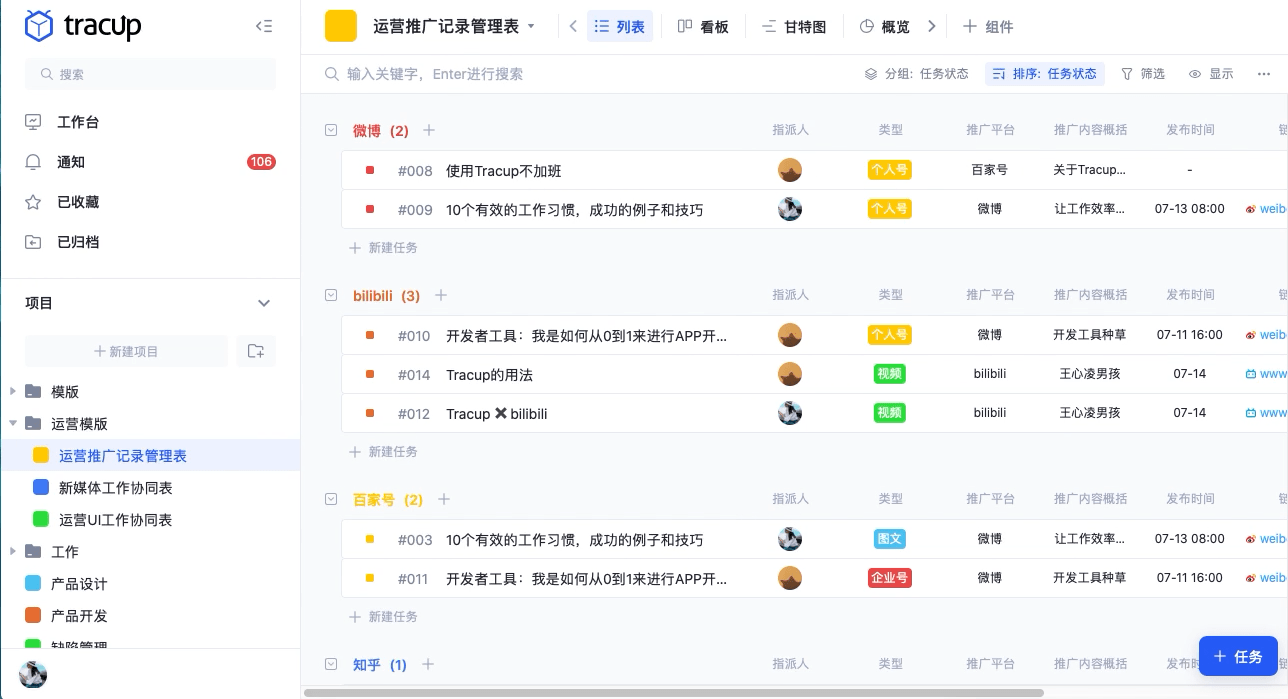This screenshot has width=1288, height=699.
Task: Collapse the sidebar with the fold icon
Action: click(x=264, y=27)
